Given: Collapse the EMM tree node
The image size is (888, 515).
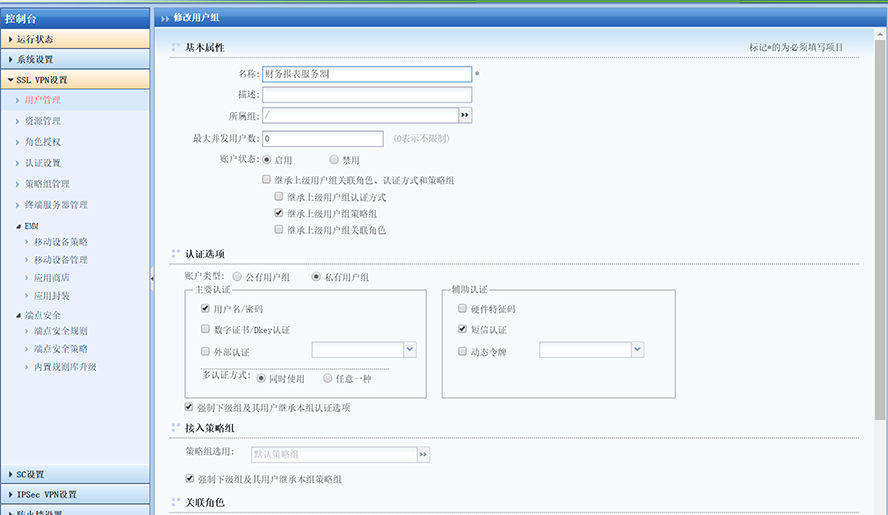Looking at the screenshot, I should pos(19,227).
